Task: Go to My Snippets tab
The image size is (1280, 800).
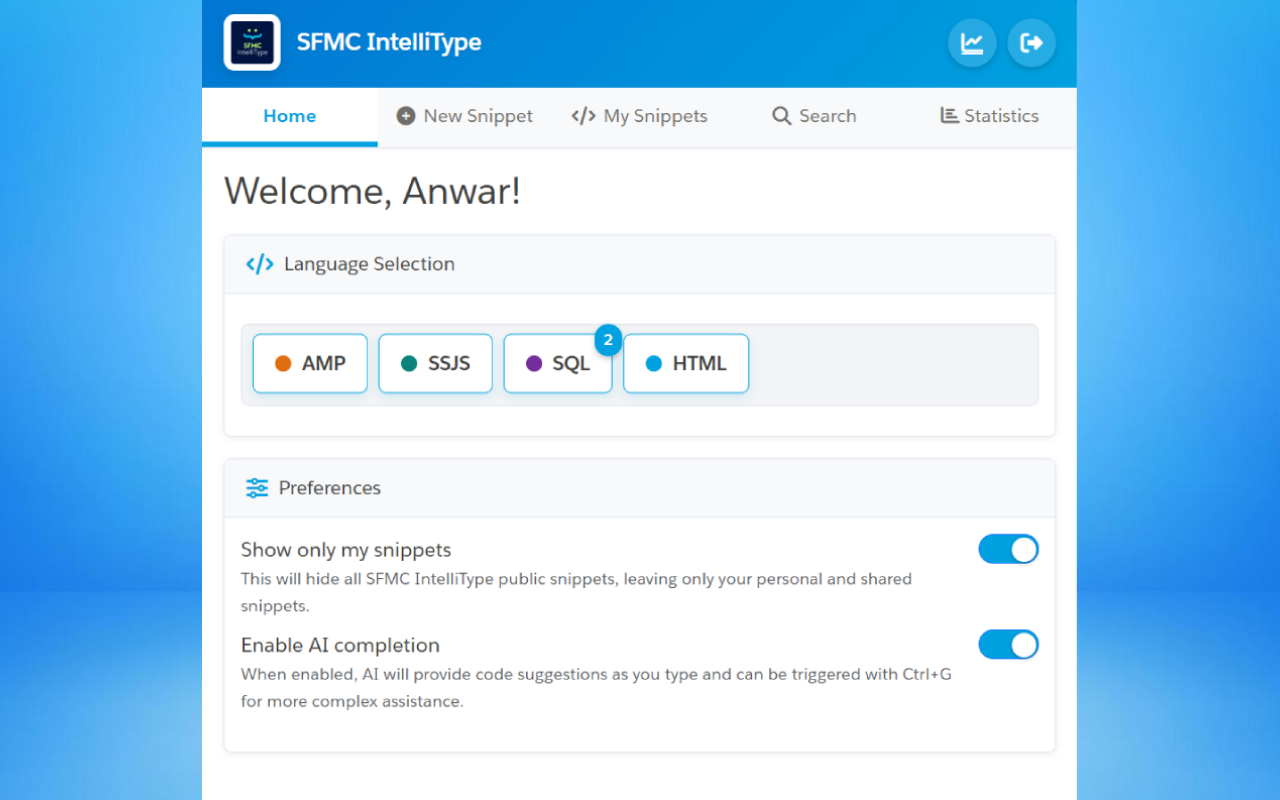Action: point(640,116)
